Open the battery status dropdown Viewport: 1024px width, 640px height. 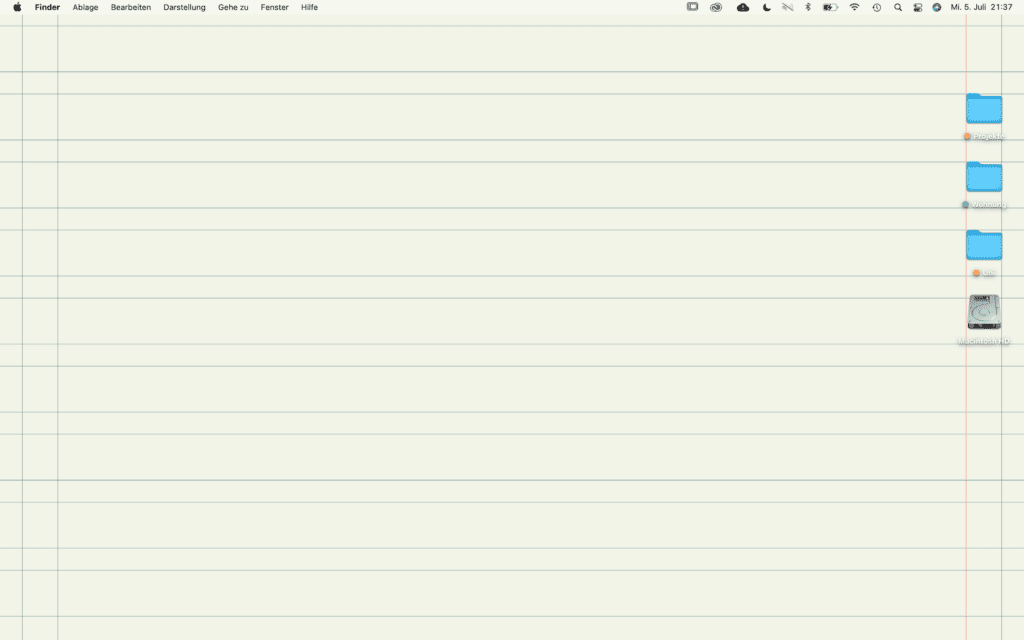[x=830, y=7]
